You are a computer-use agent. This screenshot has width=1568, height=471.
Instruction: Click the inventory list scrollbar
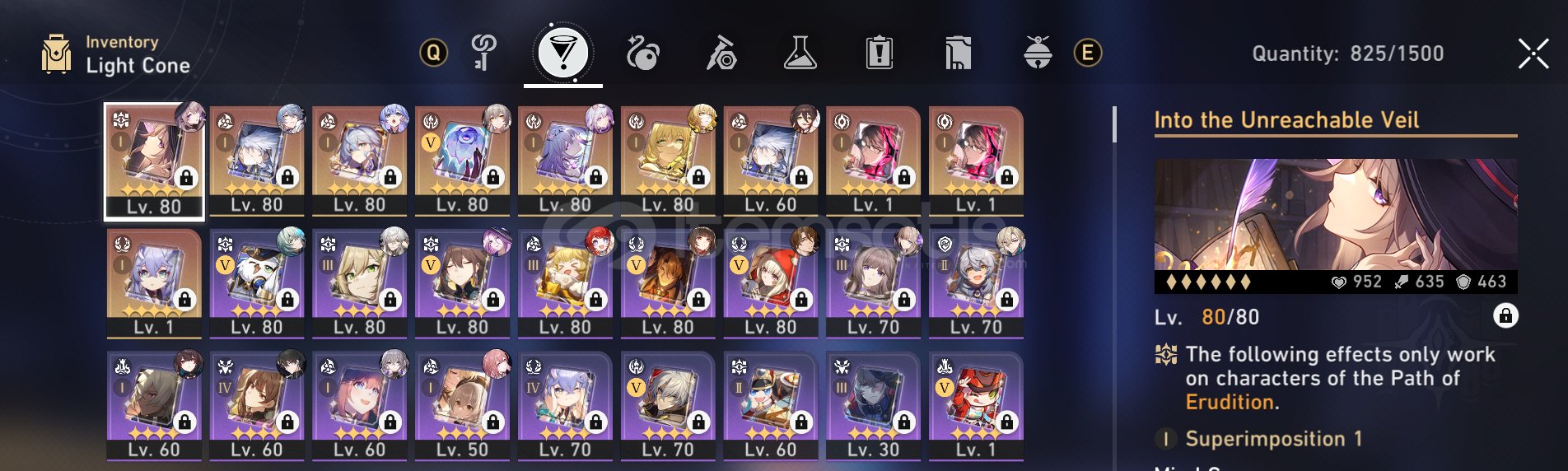[x=1115, y=124]
